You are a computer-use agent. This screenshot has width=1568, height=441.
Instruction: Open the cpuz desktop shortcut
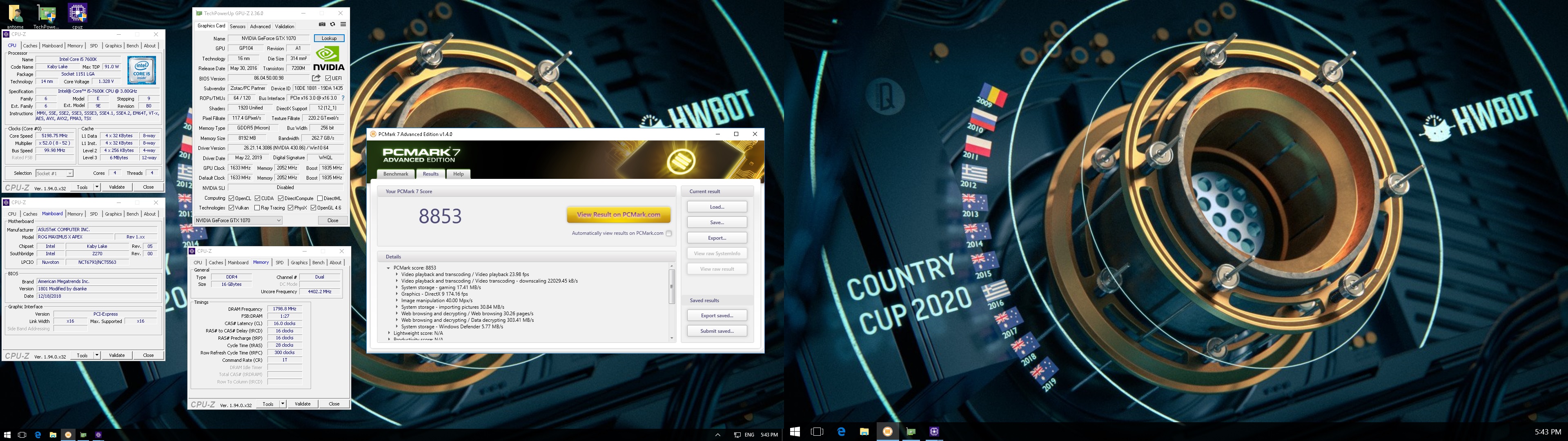pyautogui.click(x=77, y=15)
